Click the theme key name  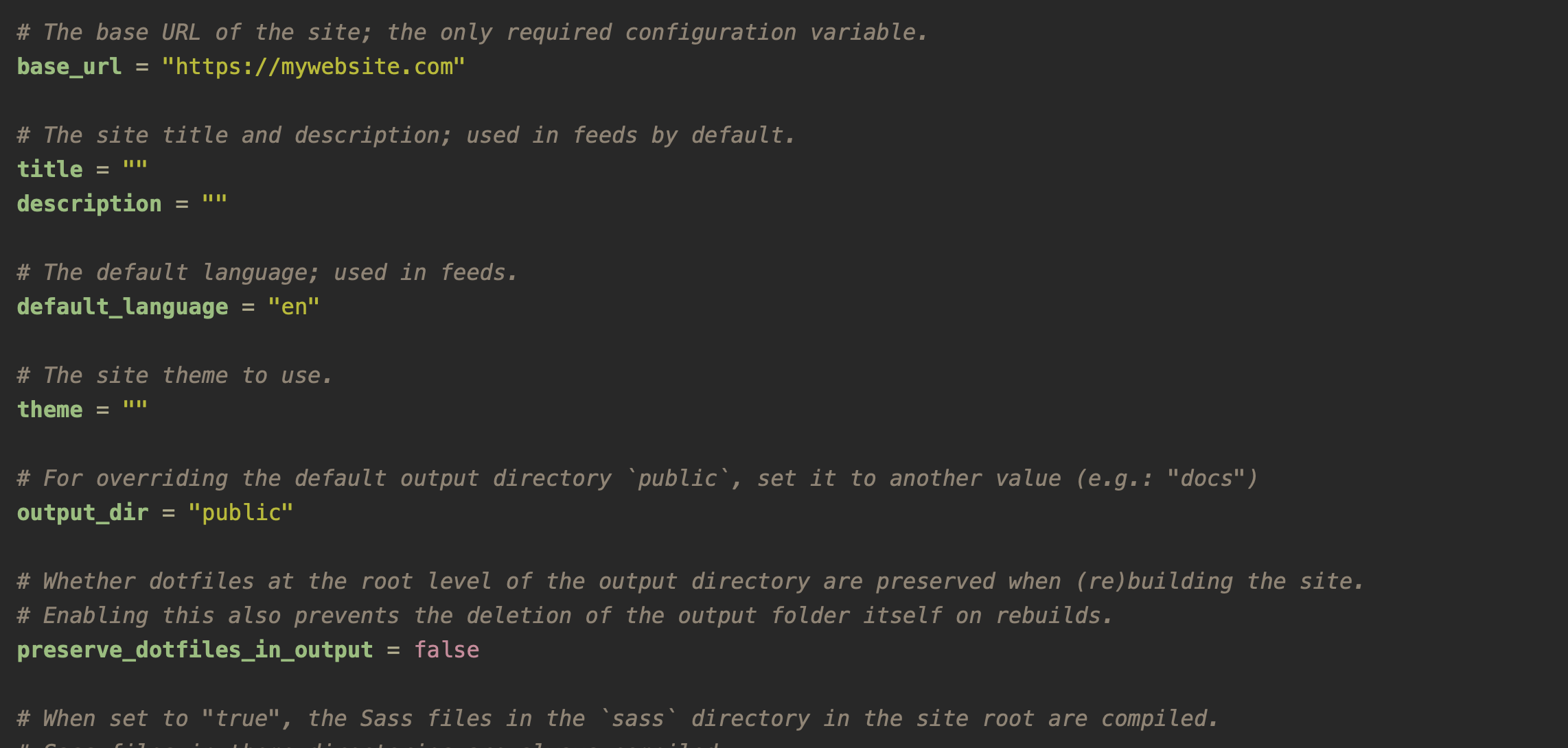coord(49,410)
